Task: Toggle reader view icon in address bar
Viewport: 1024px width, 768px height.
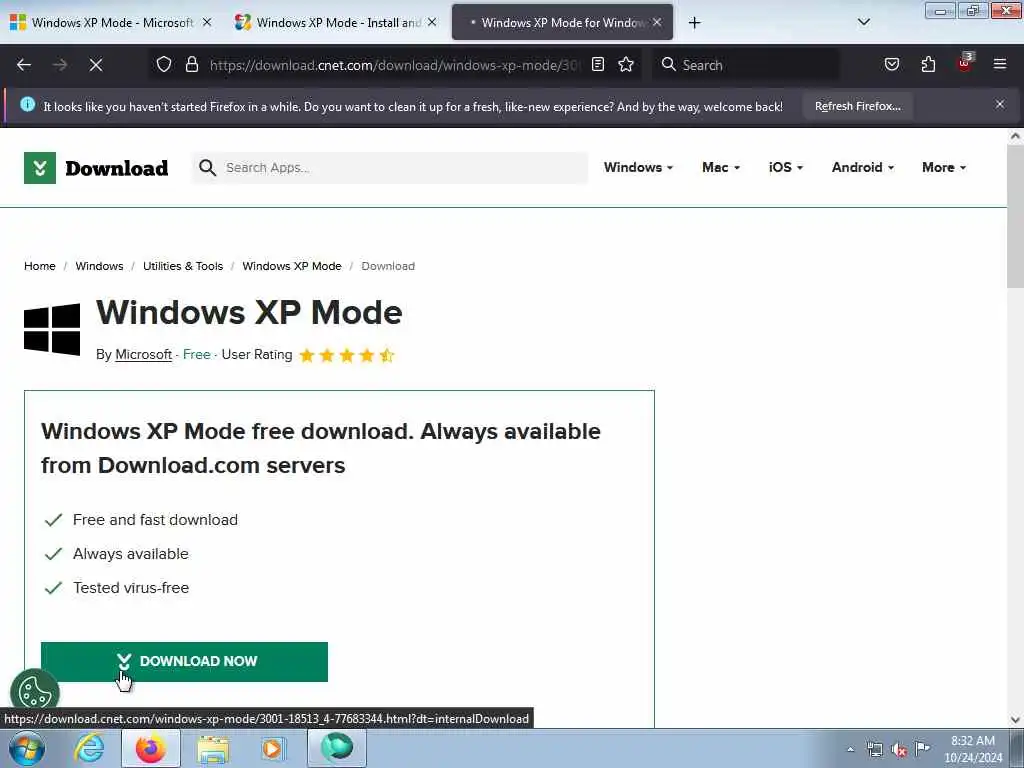Action: pos(598,64)
